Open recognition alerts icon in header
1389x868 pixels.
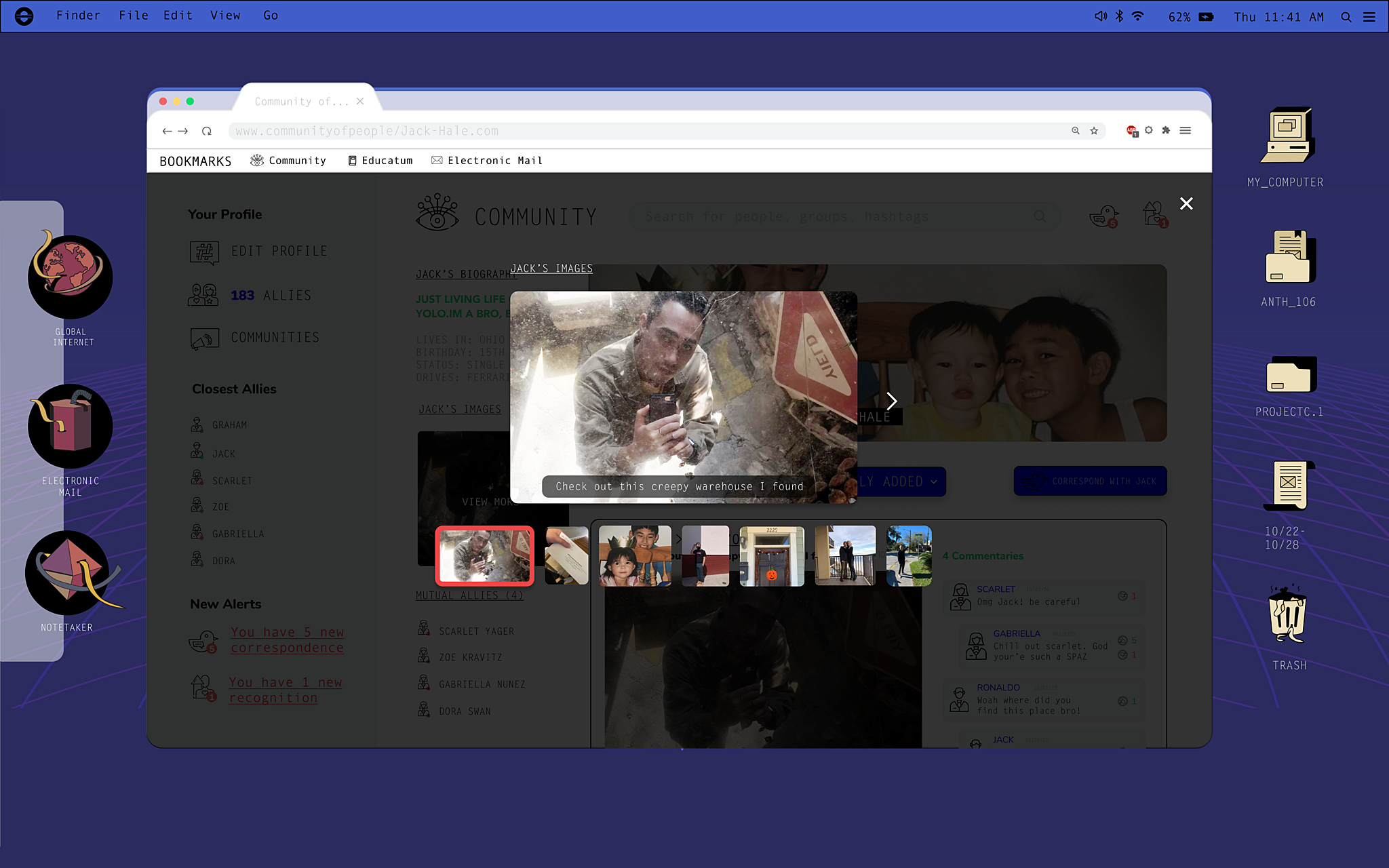(x=1155, y=214)
